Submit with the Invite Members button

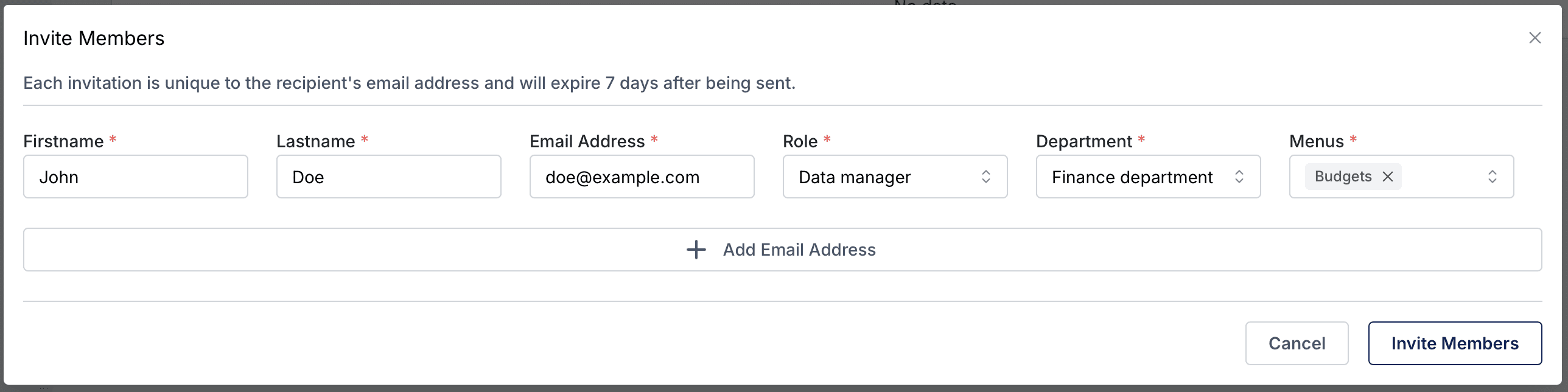point(1455,343)
